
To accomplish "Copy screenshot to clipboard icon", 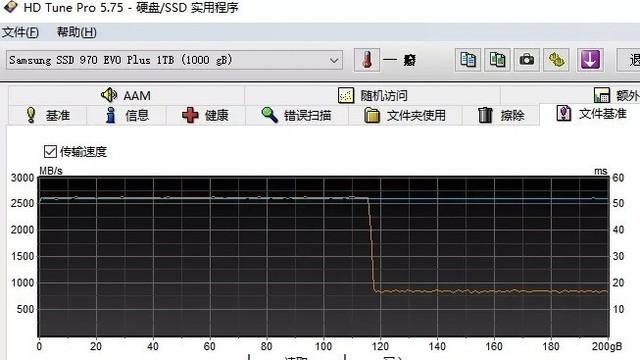I will point(497,60).
